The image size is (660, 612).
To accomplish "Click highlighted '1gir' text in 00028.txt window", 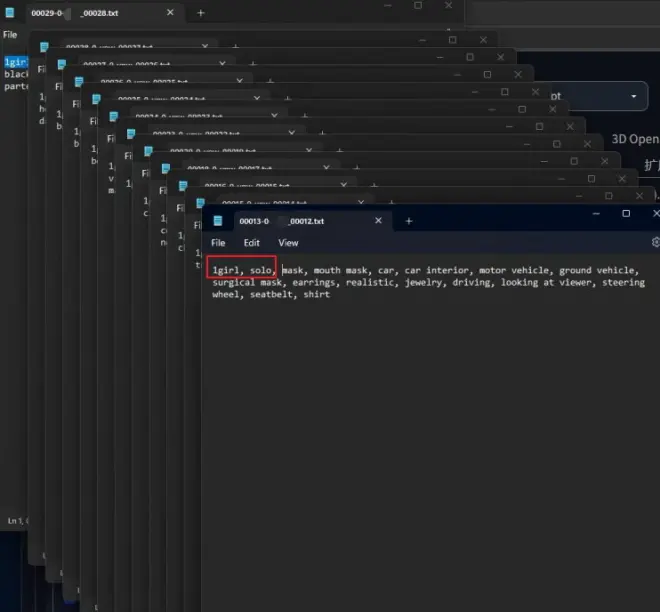I will pyautogui.click(x=16, y=62).
